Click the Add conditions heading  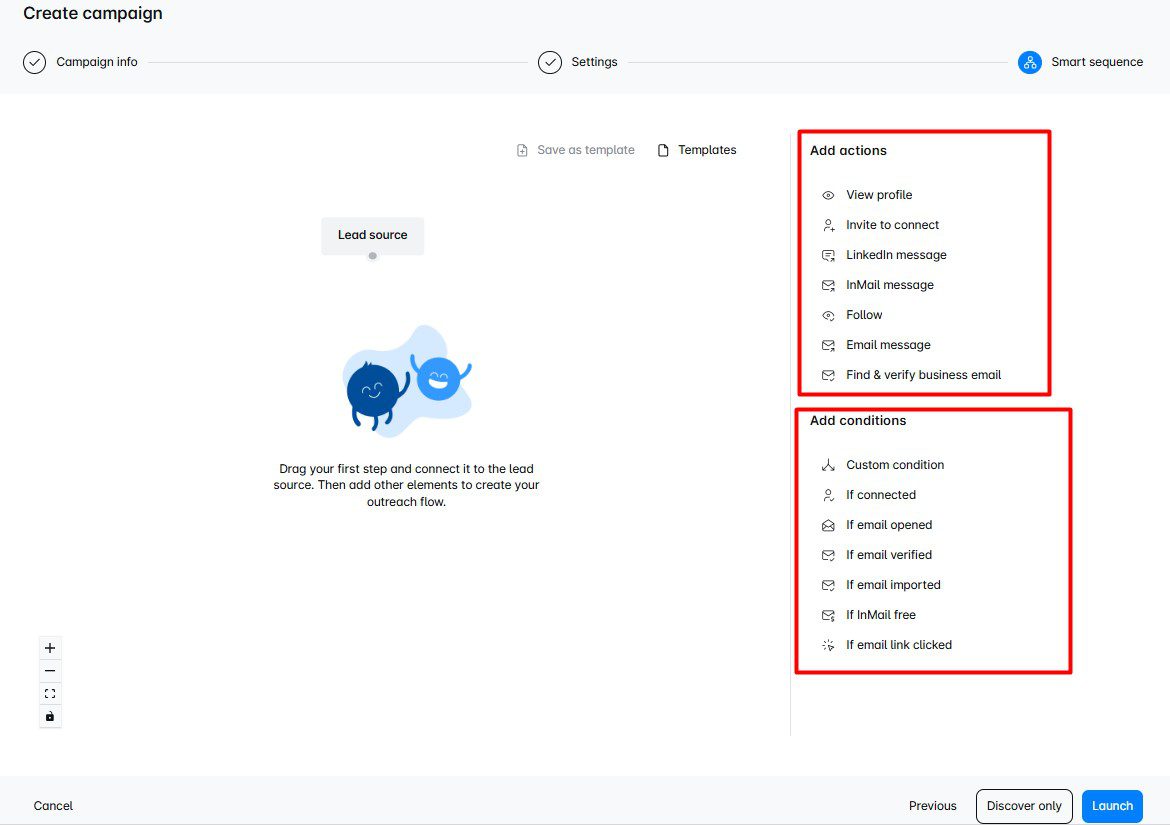858,421
